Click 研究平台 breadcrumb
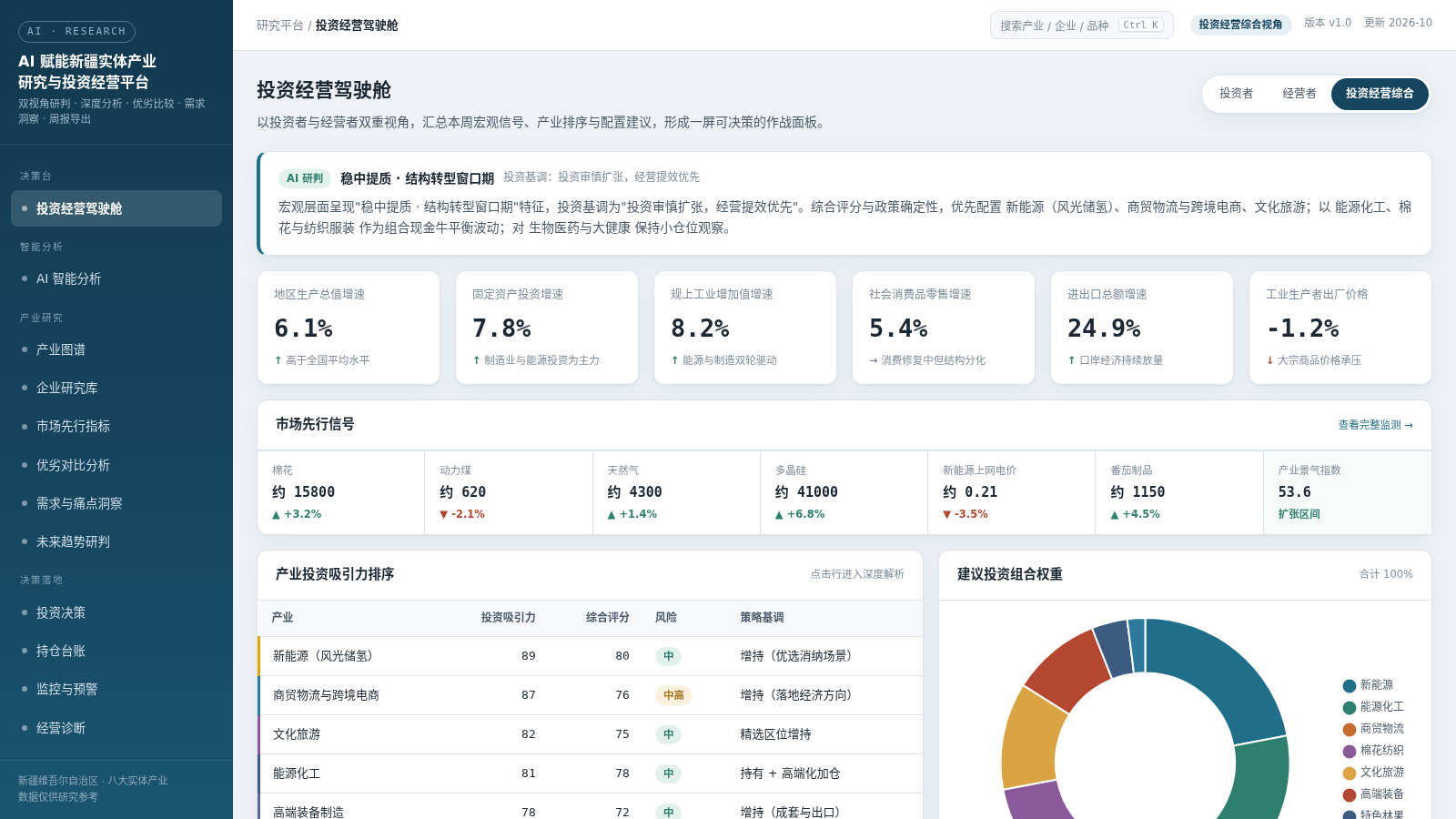 [280, 25]
